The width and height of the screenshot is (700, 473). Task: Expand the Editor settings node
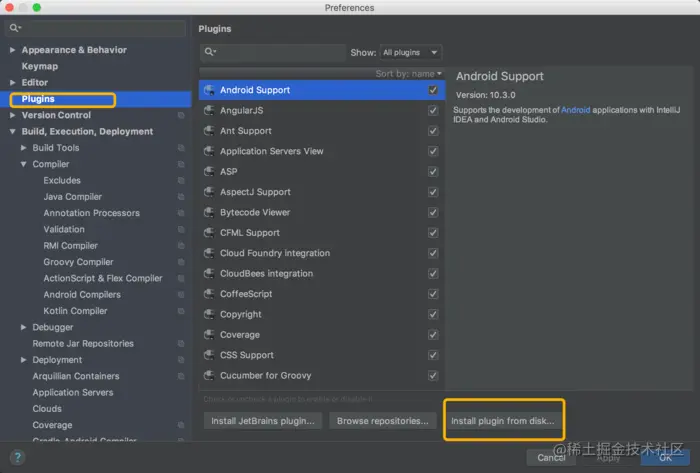[x=12, y=83]
